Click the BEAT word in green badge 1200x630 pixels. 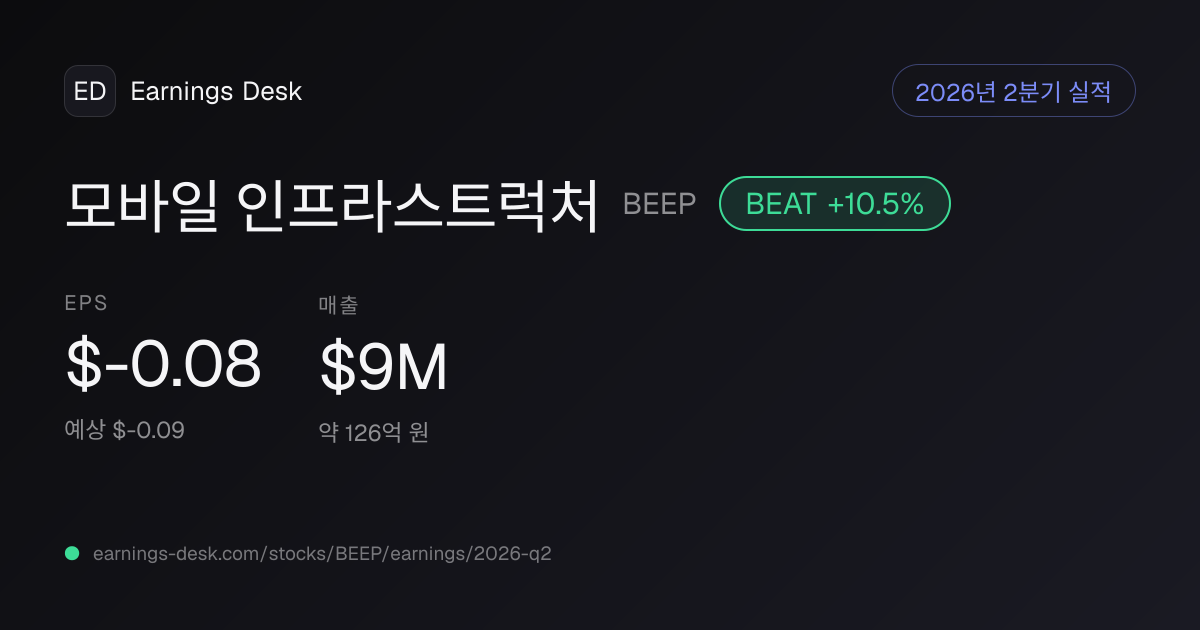coord(781,204)
